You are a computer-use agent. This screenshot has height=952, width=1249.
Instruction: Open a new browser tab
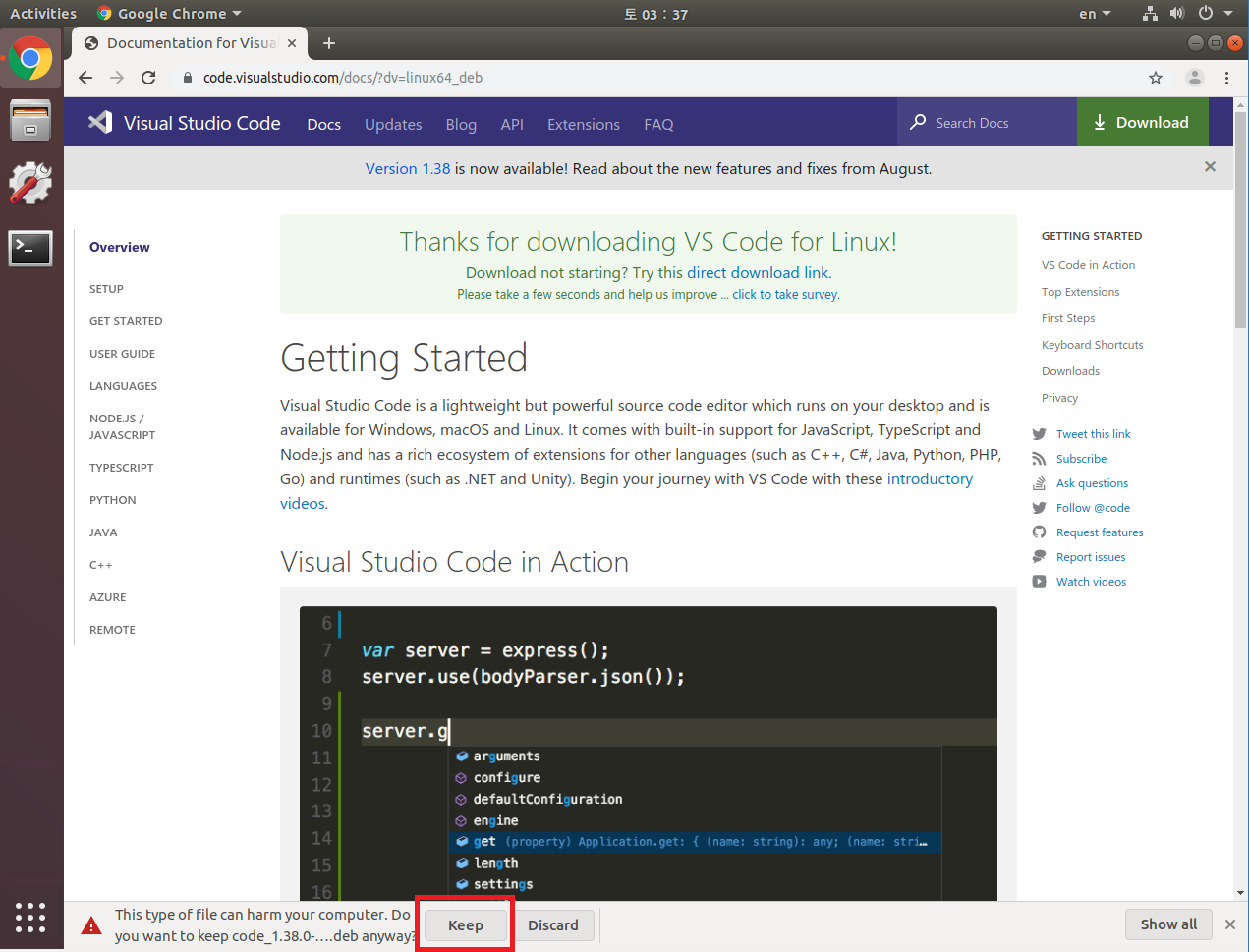pyautogui.click(x=329, y=43)
